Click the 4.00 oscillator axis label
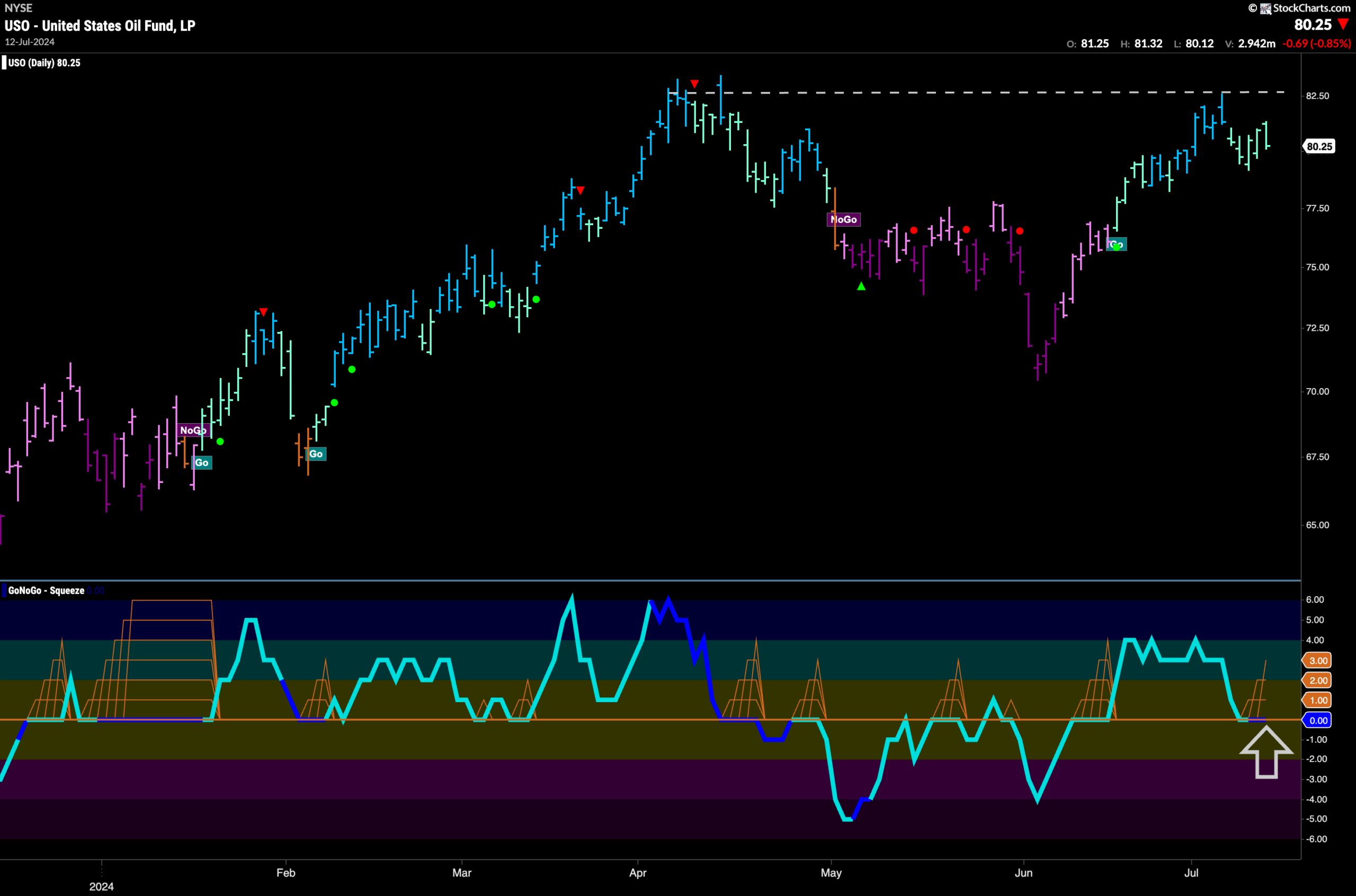The image size is (1356, 896). pos(1315,640)
